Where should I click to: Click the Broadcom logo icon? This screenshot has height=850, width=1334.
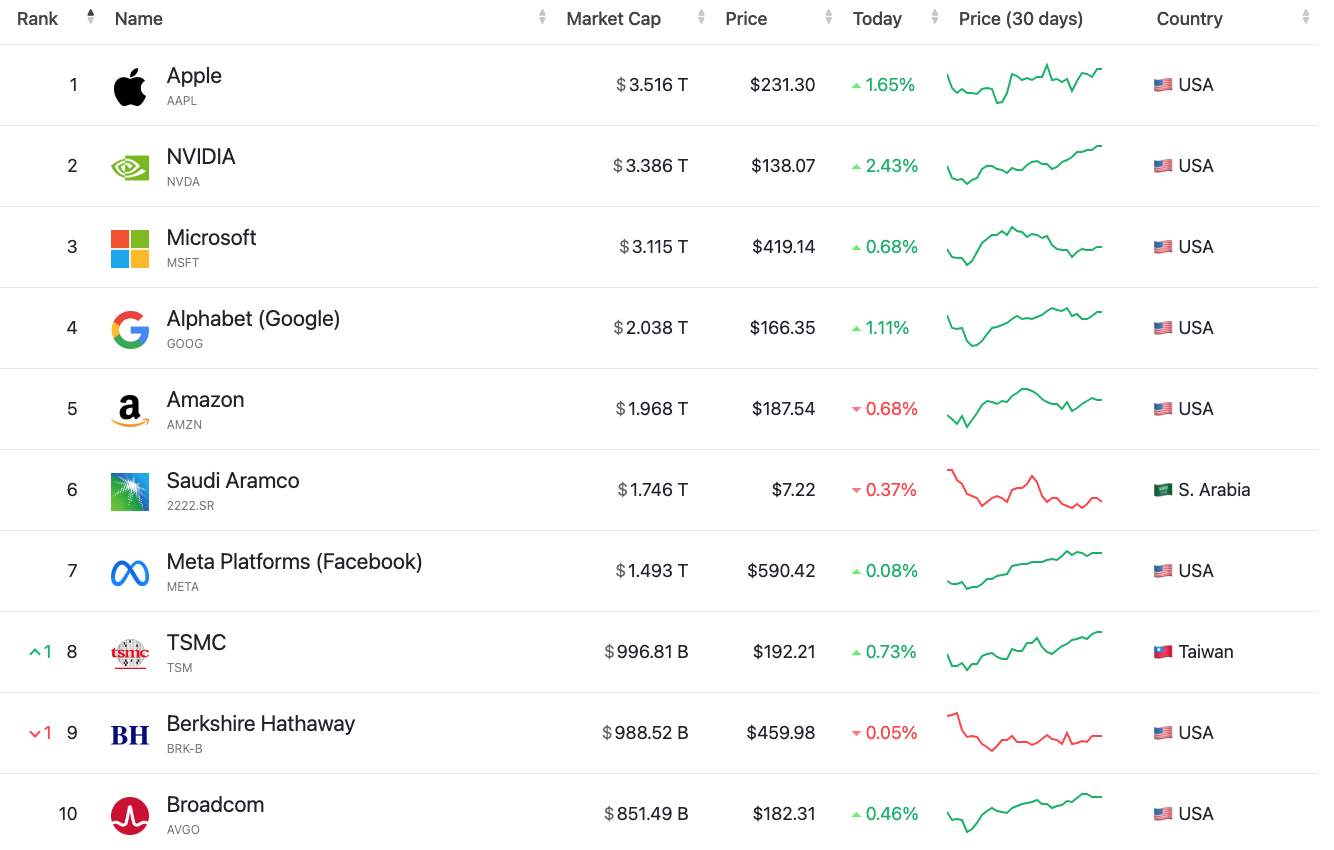click(130, 816)
